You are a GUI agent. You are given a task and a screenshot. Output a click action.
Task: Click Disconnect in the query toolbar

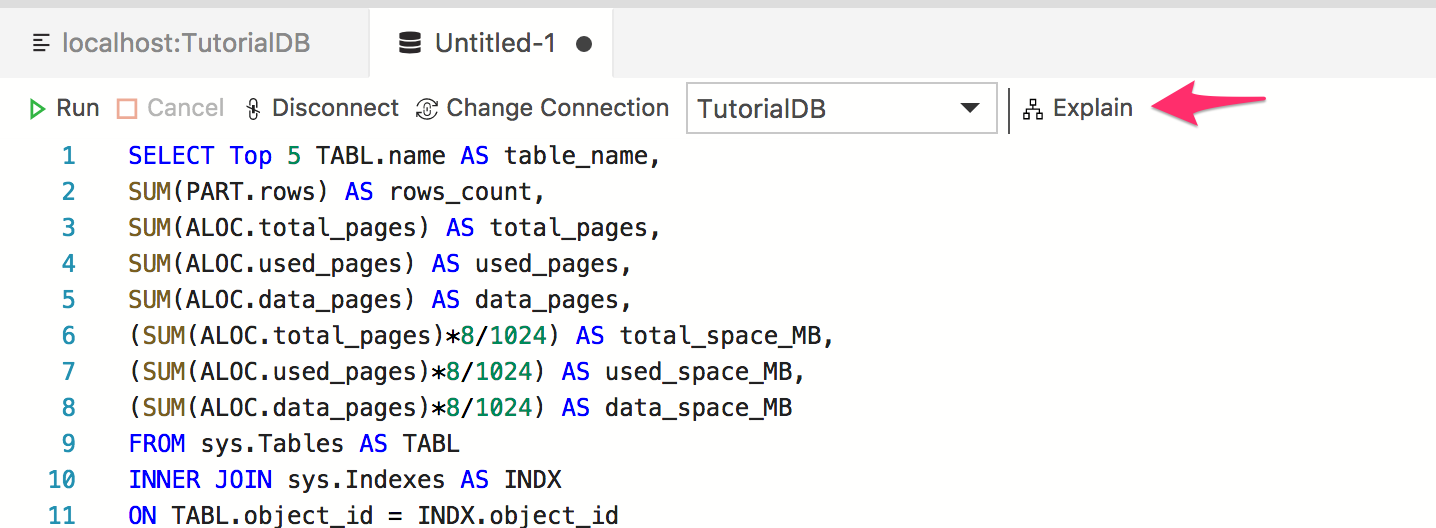(x=321, y=108)
